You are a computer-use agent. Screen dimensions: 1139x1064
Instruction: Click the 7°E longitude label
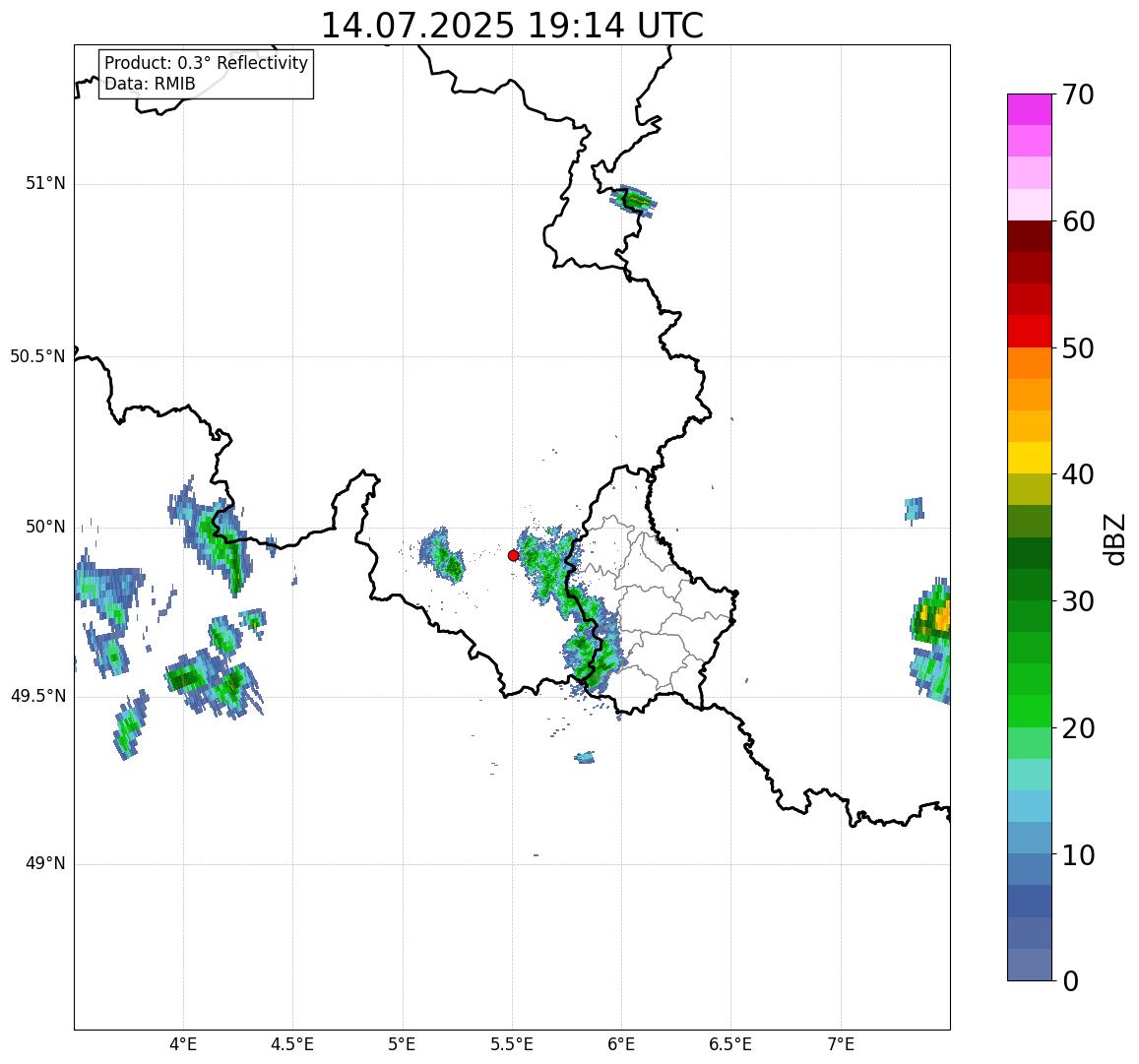coord(841,1045)
